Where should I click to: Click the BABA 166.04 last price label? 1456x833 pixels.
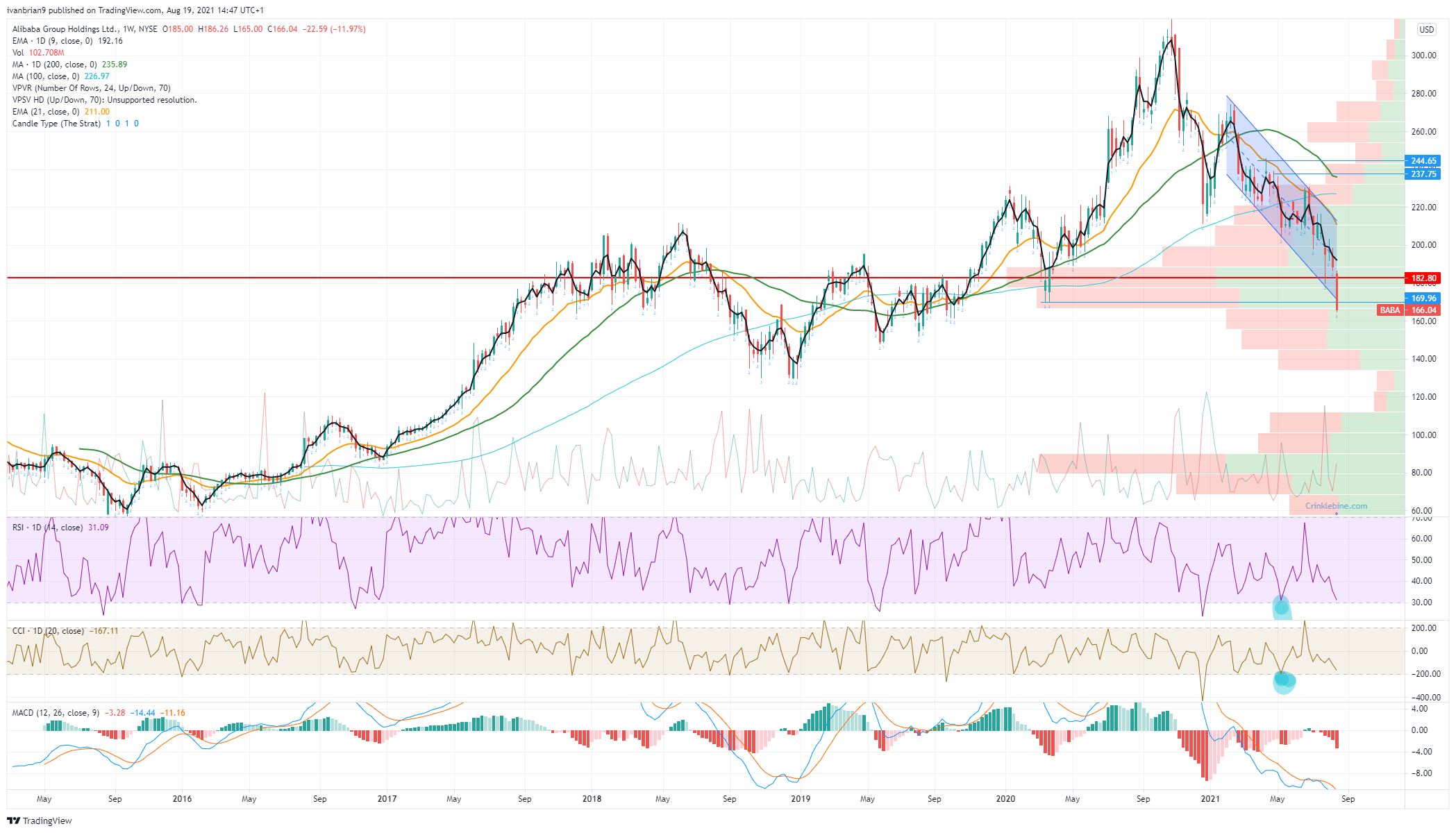[1408, 310]
